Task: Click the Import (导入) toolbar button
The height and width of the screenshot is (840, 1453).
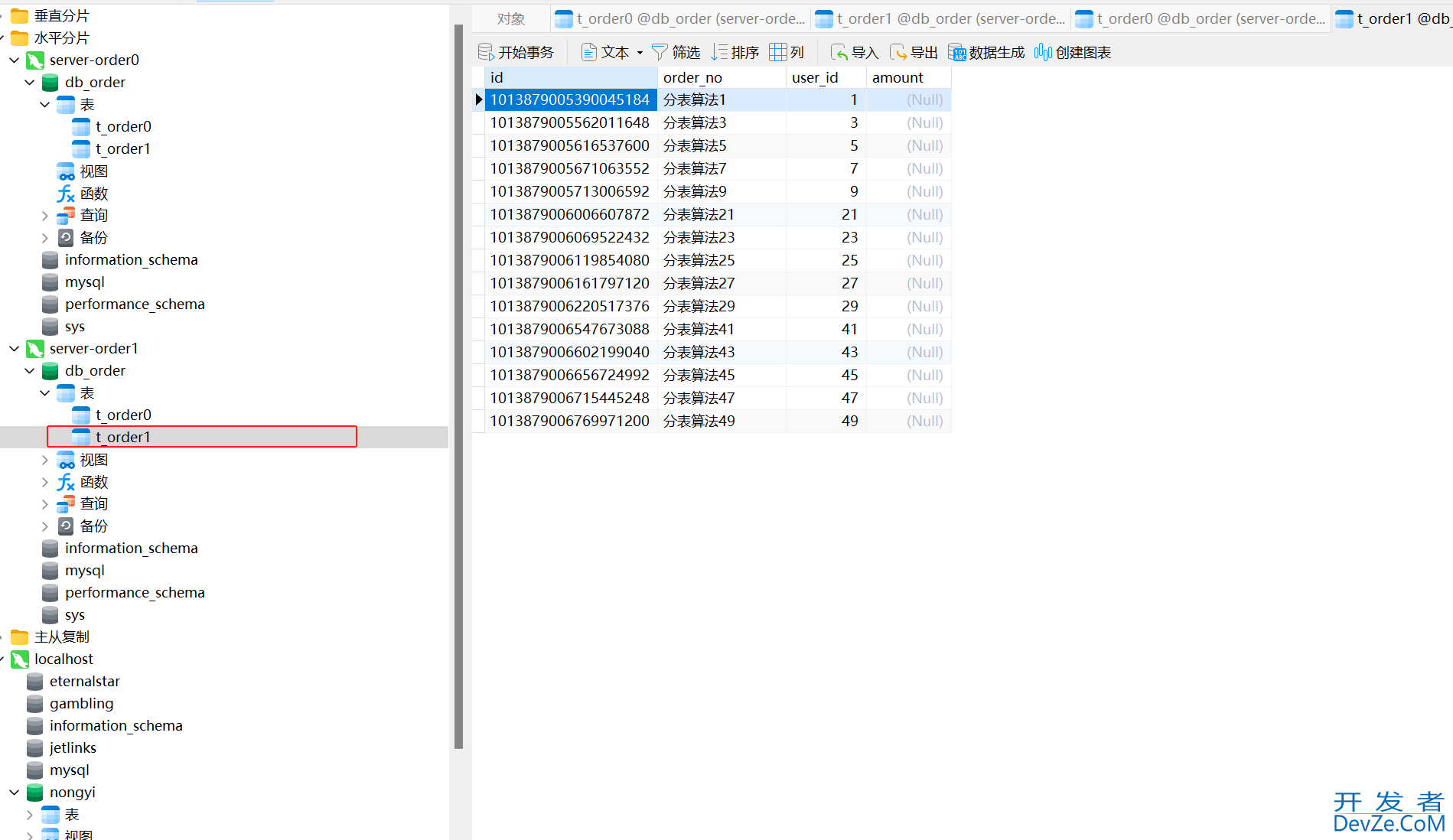Action: pyautogui.click(x=855, y=52)
